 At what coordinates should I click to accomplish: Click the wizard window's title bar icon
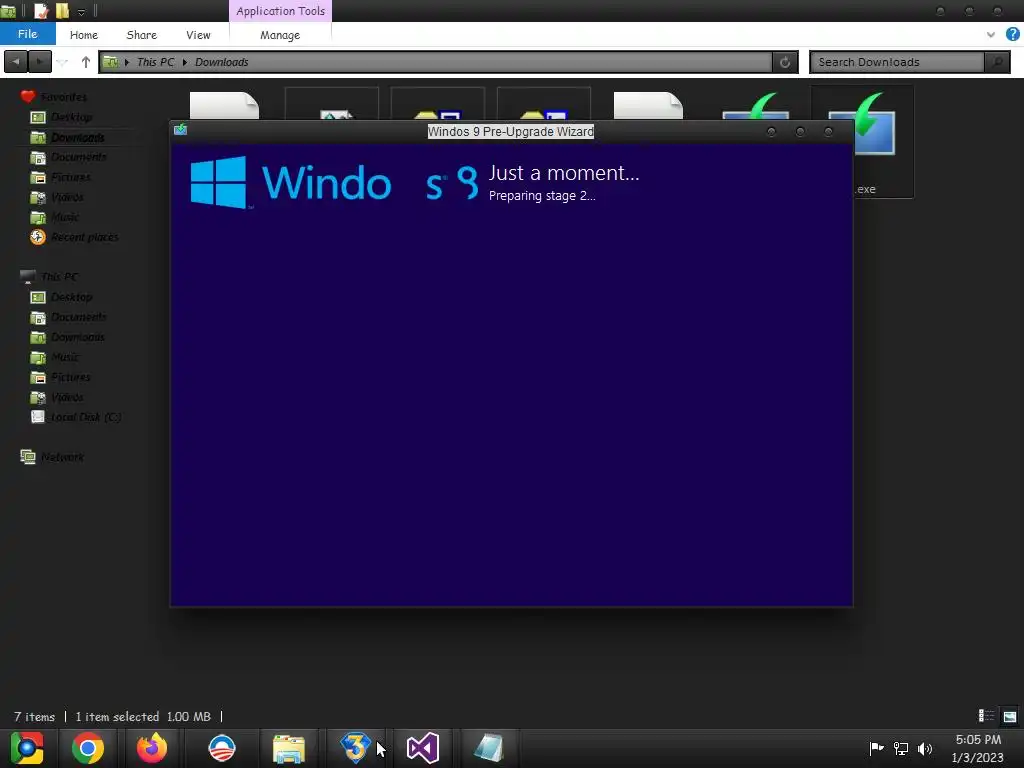pyautogui.click(x=180, y=130)
